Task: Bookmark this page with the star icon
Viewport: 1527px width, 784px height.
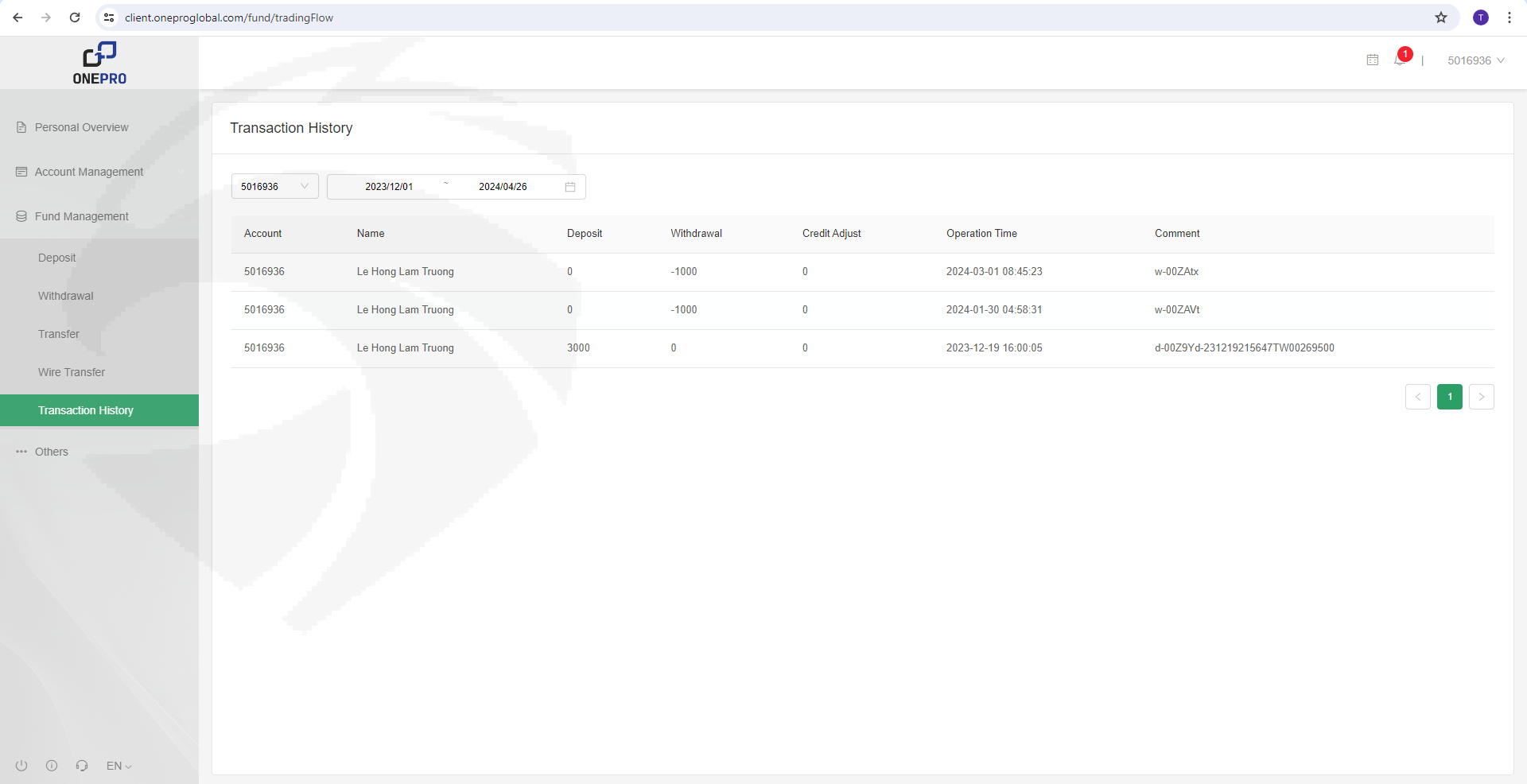Action: [1440, 17]
